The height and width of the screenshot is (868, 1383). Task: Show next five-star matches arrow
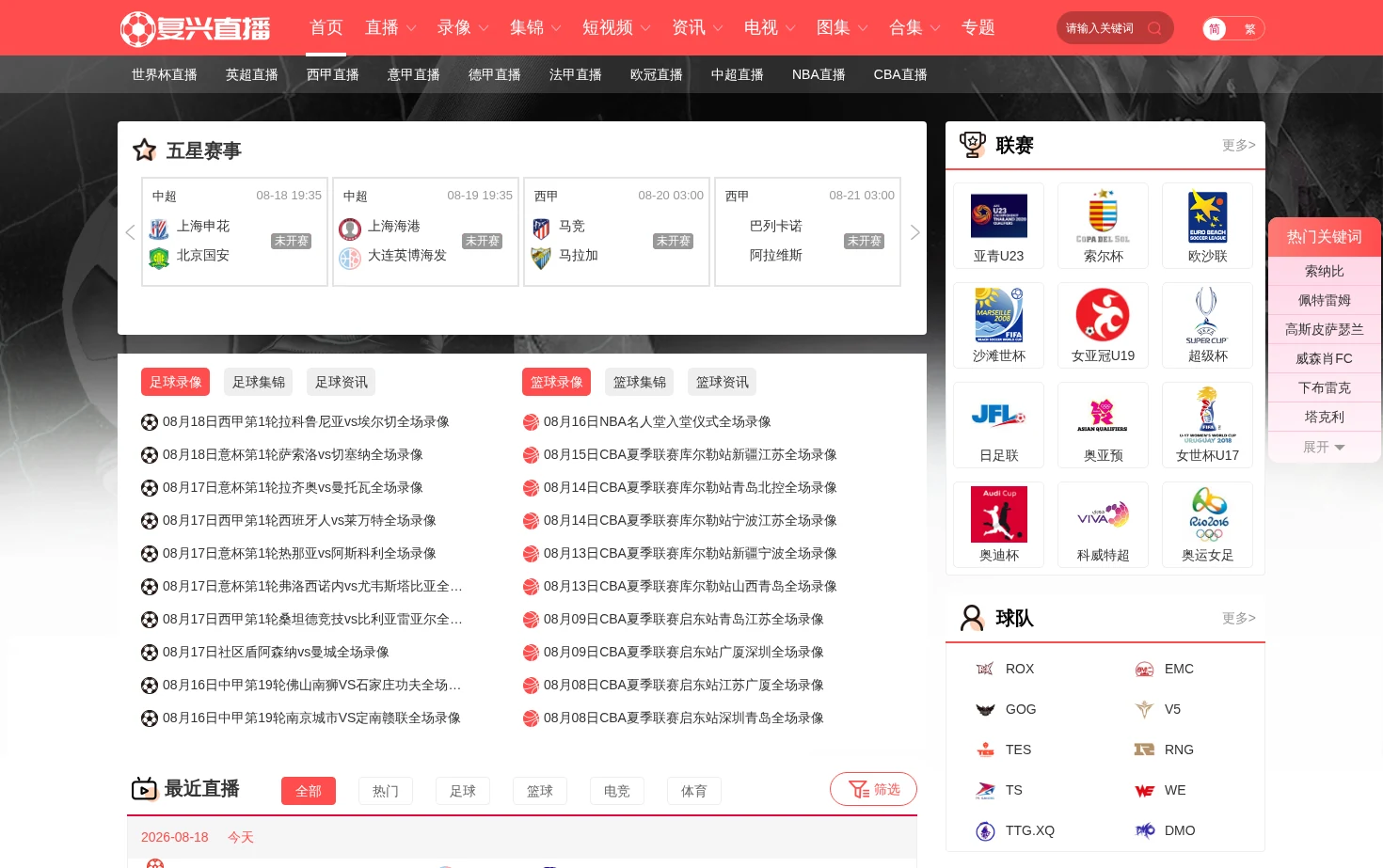click(914, 232)
